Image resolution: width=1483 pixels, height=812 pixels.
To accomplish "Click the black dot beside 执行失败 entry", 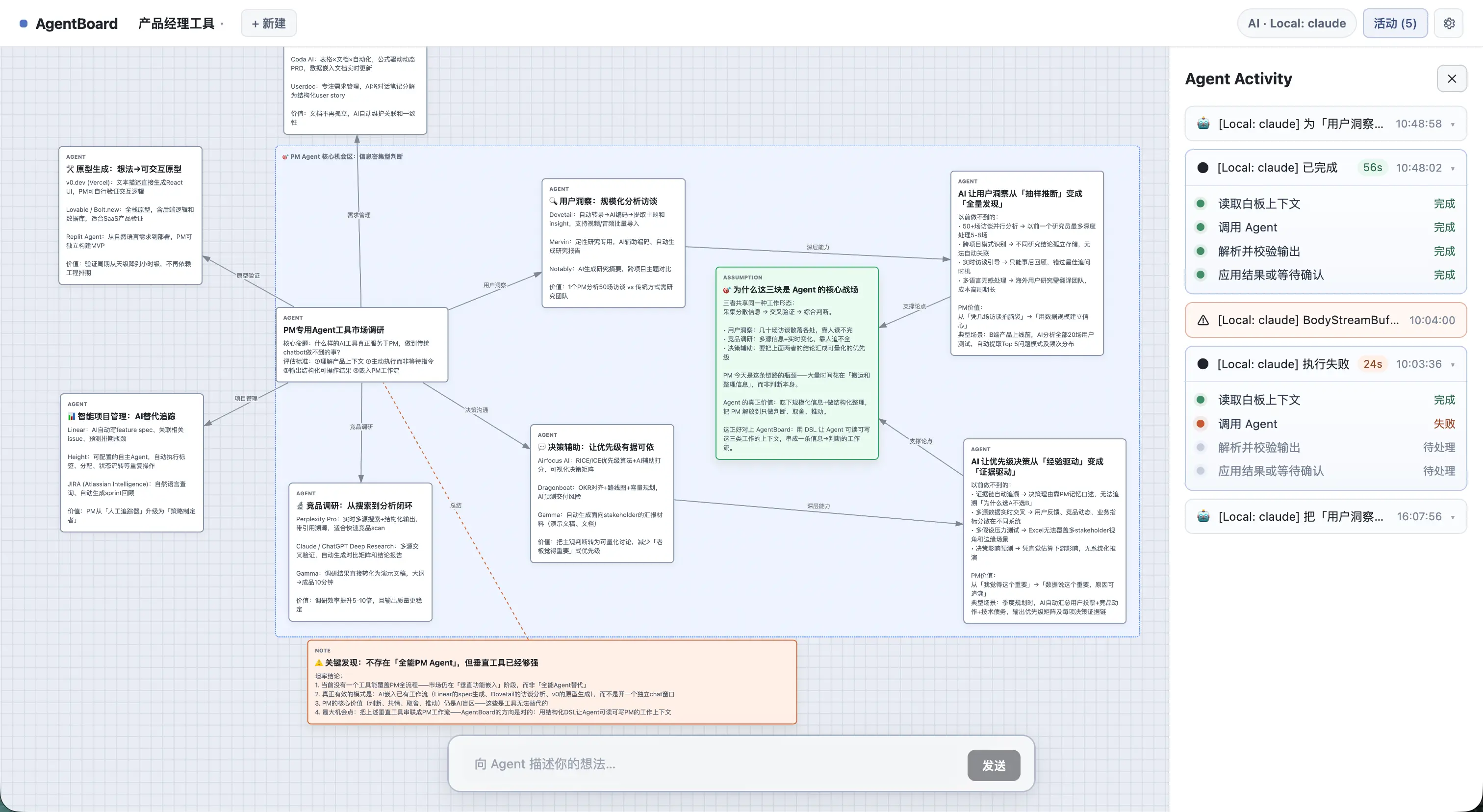I will 1202,364.
